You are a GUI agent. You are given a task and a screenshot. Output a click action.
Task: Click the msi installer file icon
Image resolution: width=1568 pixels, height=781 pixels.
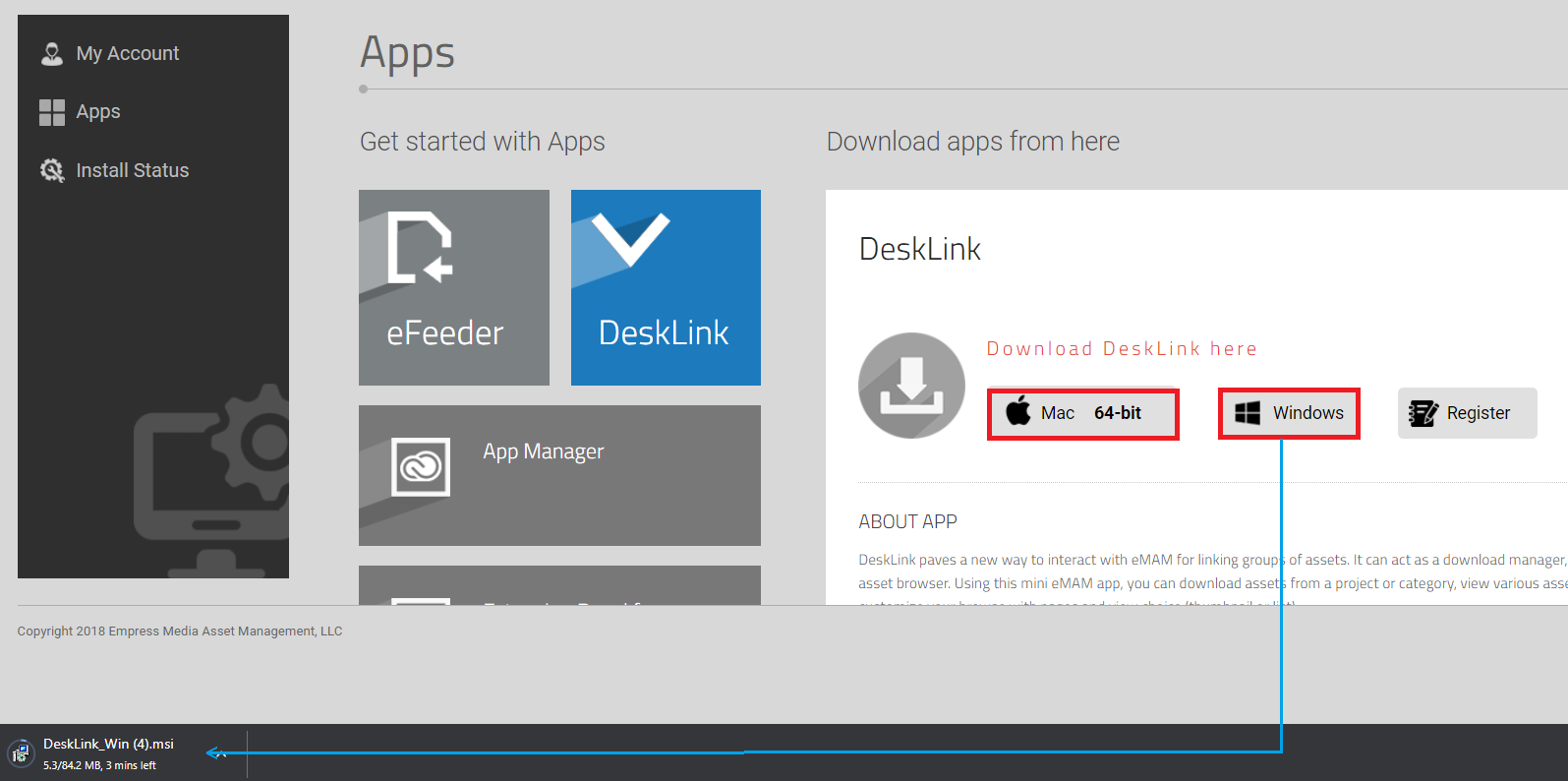[21, 753]
